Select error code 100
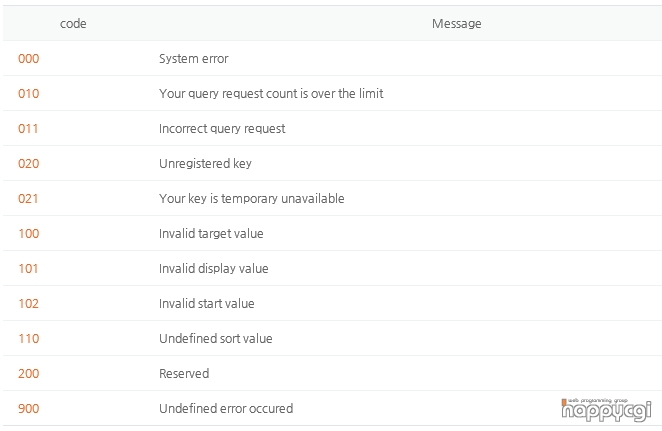 (x=29, y=234)
